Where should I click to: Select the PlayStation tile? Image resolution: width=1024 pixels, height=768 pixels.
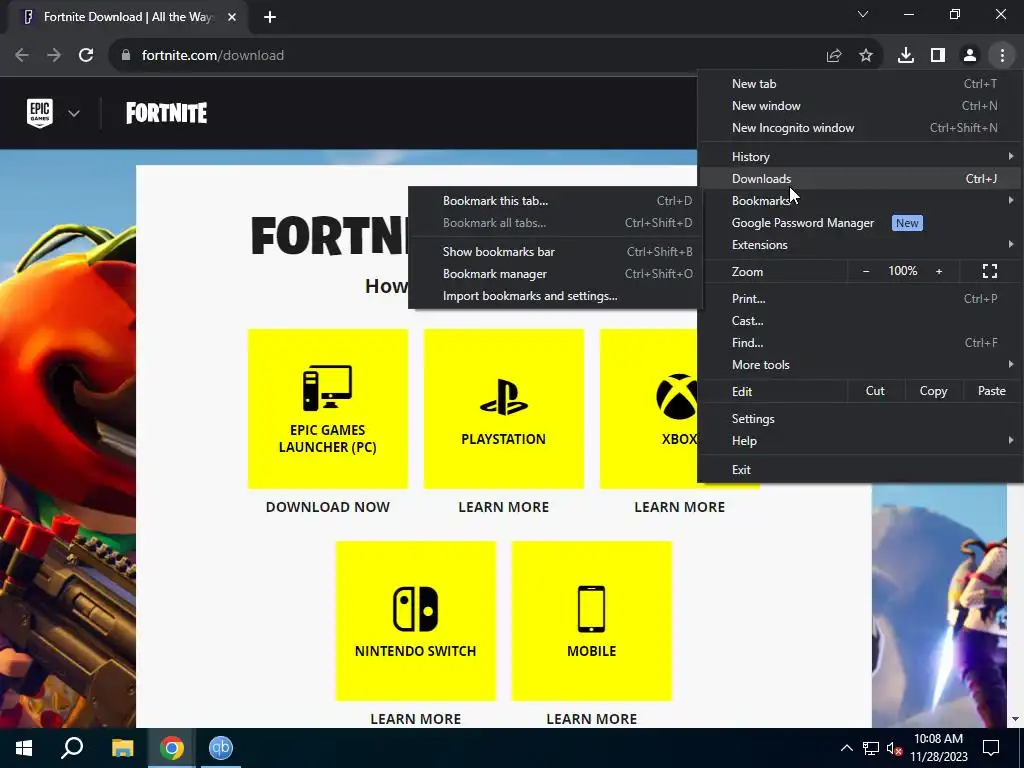point(504,409)
